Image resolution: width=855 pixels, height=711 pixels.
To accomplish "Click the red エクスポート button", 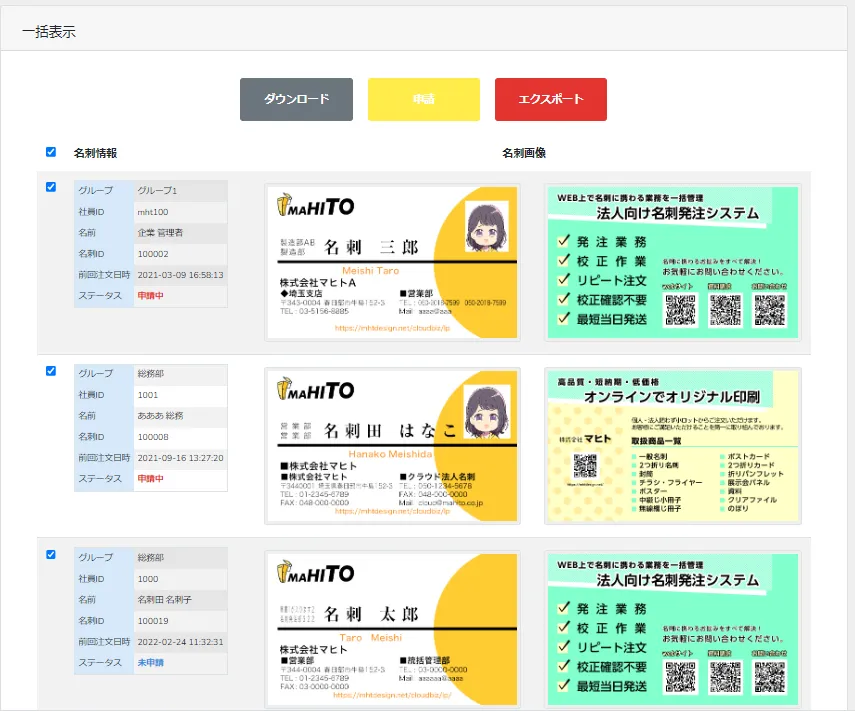I will click(x=551, y=99).
